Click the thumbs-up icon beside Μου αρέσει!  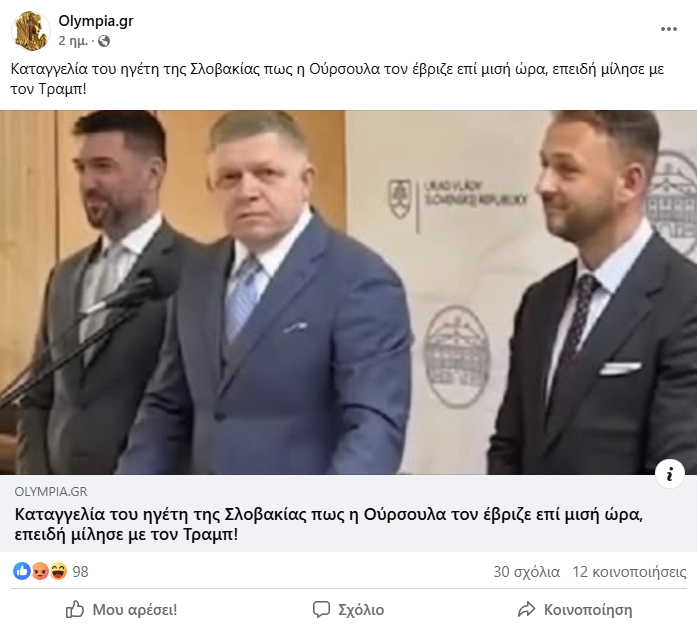pyautogui.click(x=75, y=609)
